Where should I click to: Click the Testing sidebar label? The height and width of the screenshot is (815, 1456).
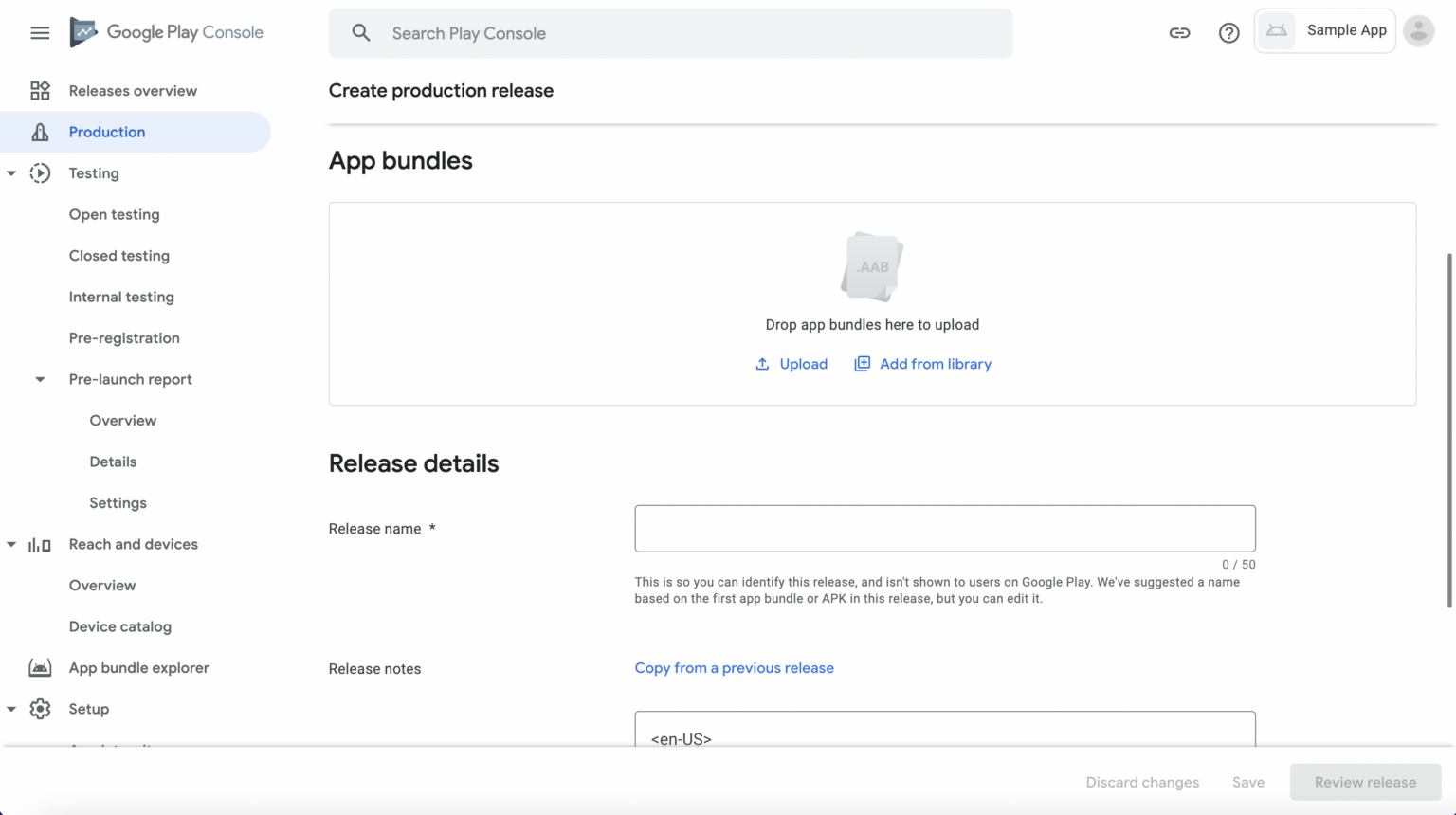pyautogui.click(x=94, y=173)
